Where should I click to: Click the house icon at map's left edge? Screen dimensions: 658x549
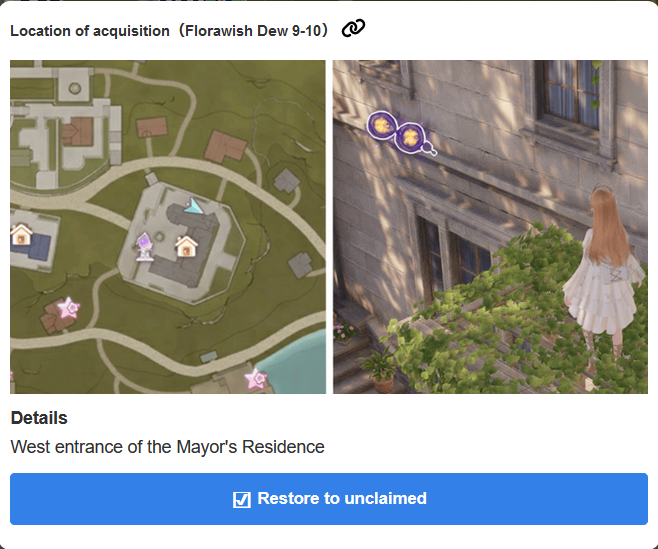tap(22, 235)
